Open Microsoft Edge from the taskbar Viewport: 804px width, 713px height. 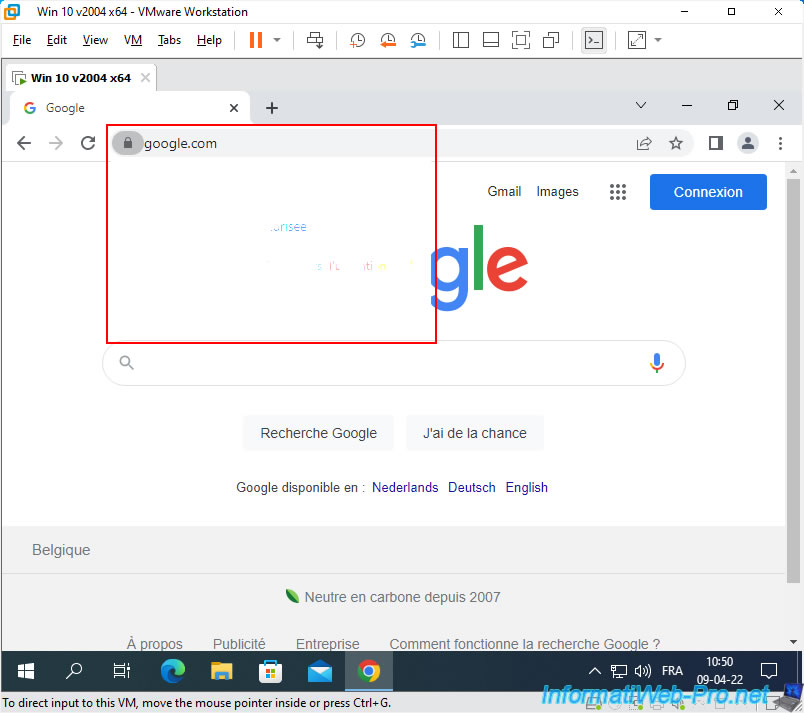tap(173, 670)
